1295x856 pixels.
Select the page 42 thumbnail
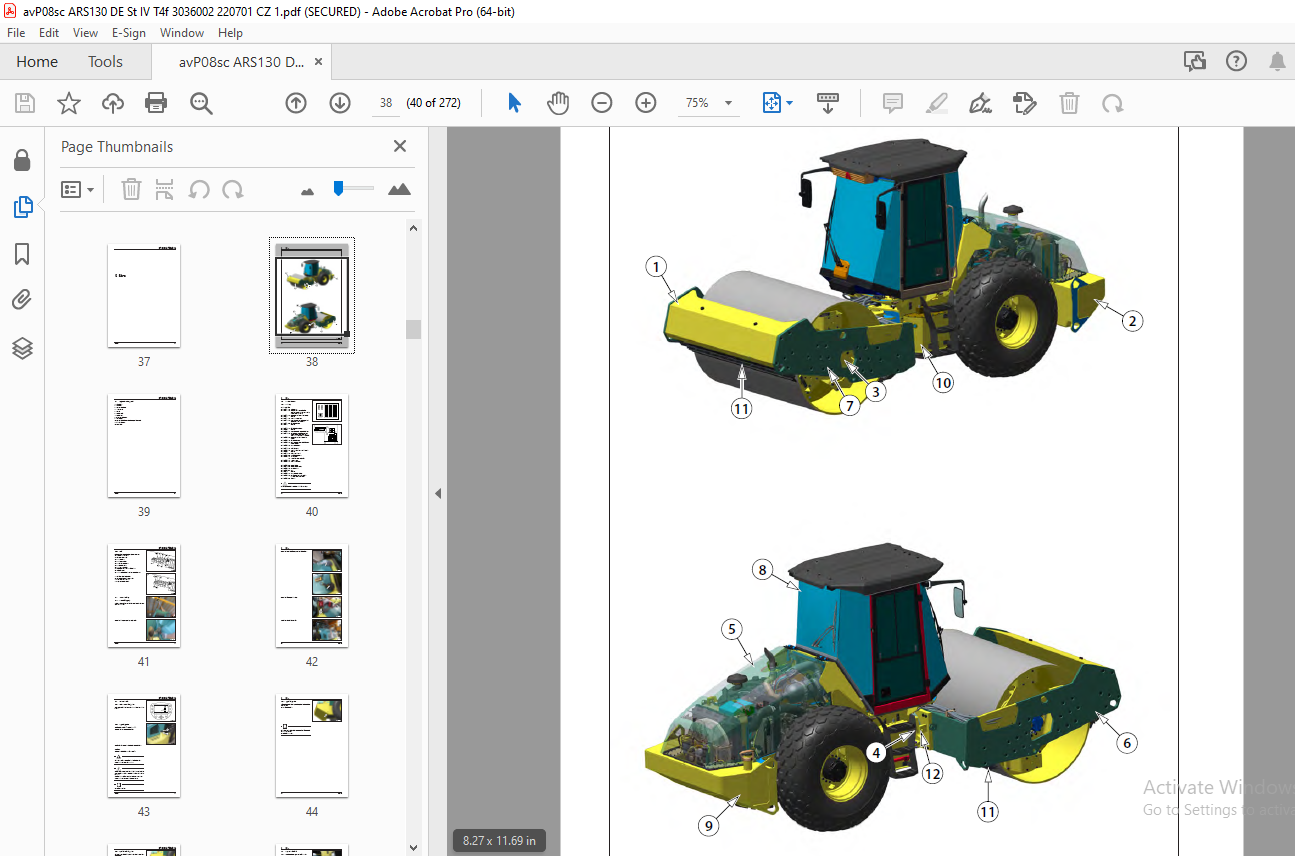[x=312, y=596]
